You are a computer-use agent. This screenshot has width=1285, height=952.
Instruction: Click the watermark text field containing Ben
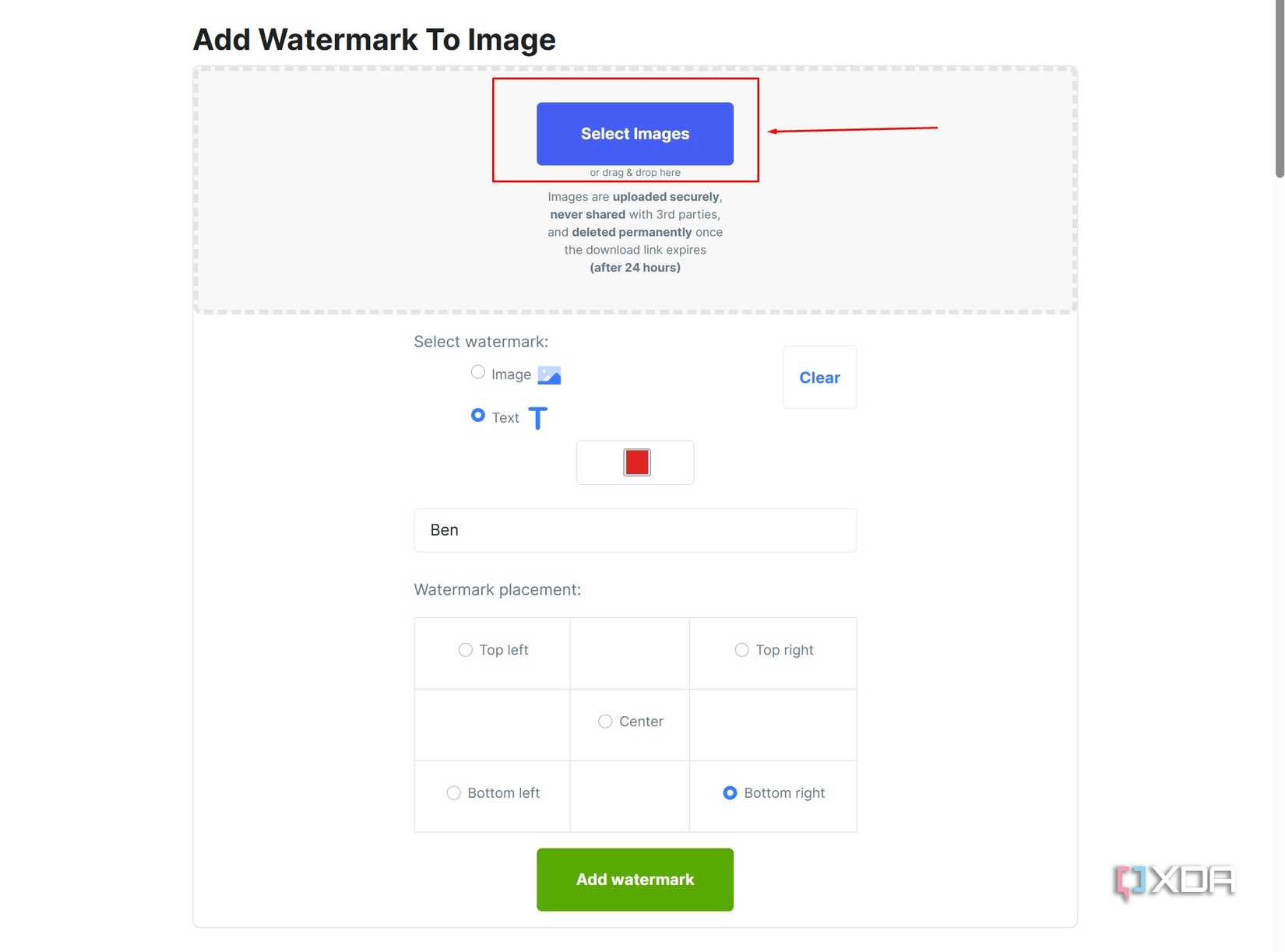(x=635, y=530)
